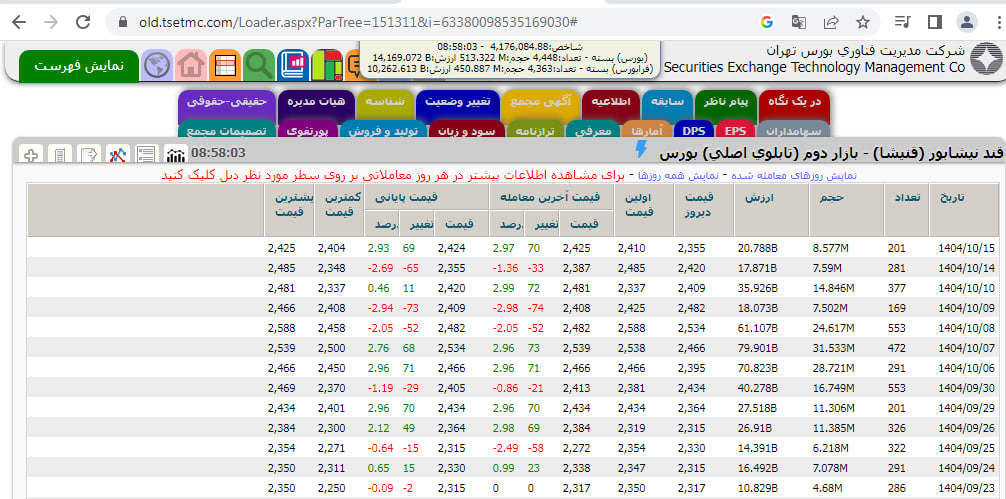
Task: Click the plus icon in panel toolbar
Action: point(32,154)
